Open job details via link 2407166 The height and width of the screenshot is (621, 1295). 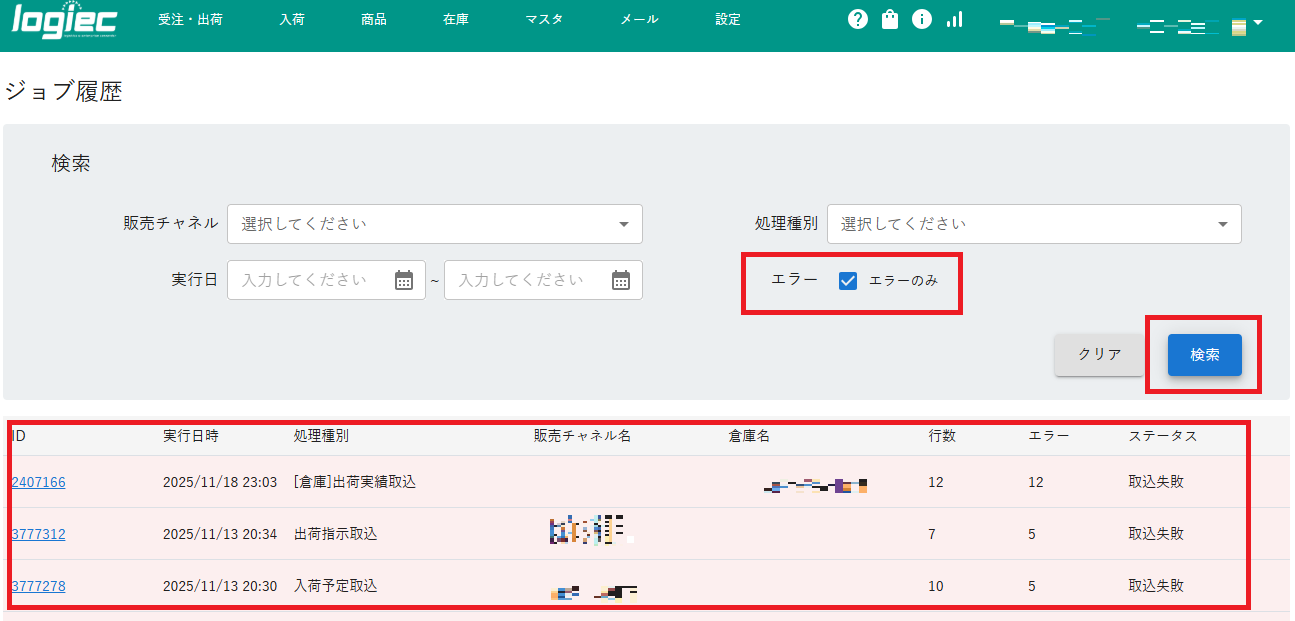[38, 482]
